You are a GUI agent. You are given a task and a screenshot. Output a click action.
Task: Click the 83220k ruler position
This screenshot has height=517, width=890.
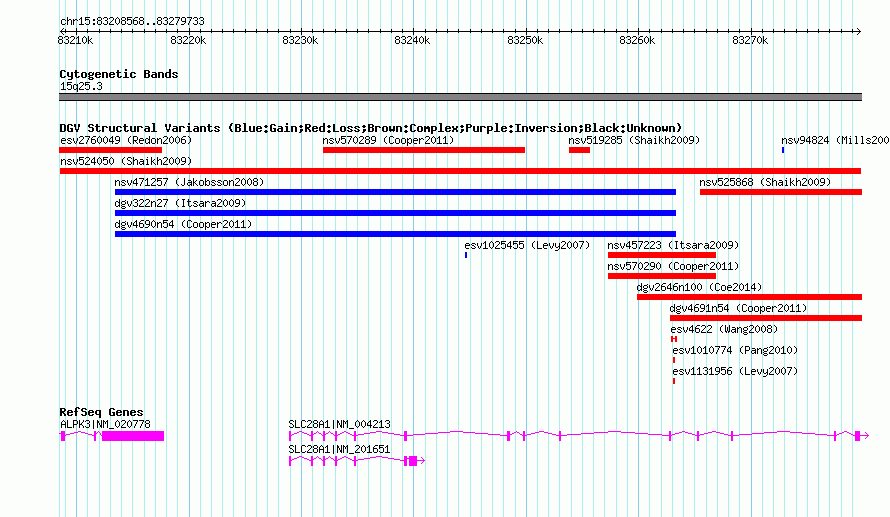click(x=188, y=40)
